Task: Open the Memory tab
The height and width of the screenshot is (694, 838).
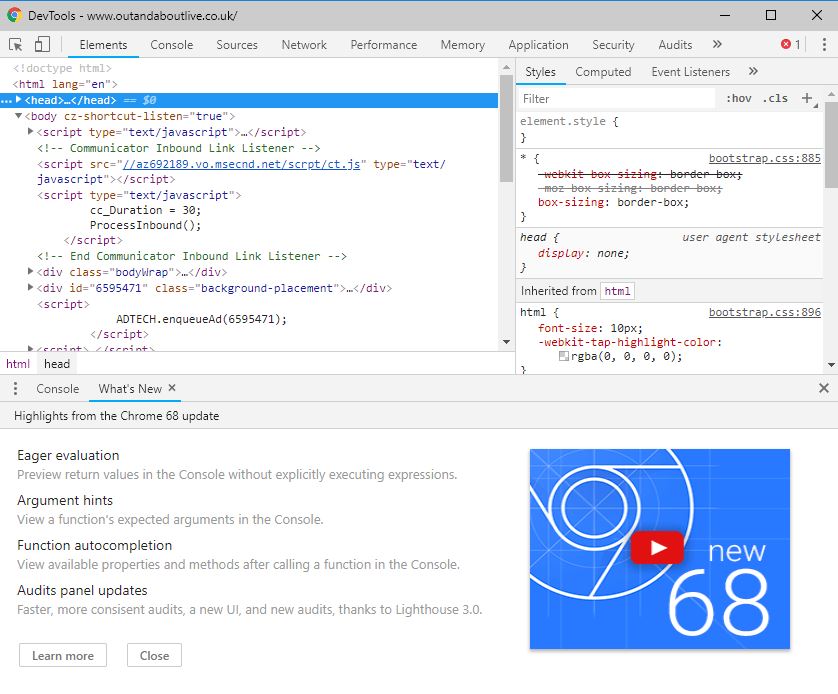Action: pos(463,45)
